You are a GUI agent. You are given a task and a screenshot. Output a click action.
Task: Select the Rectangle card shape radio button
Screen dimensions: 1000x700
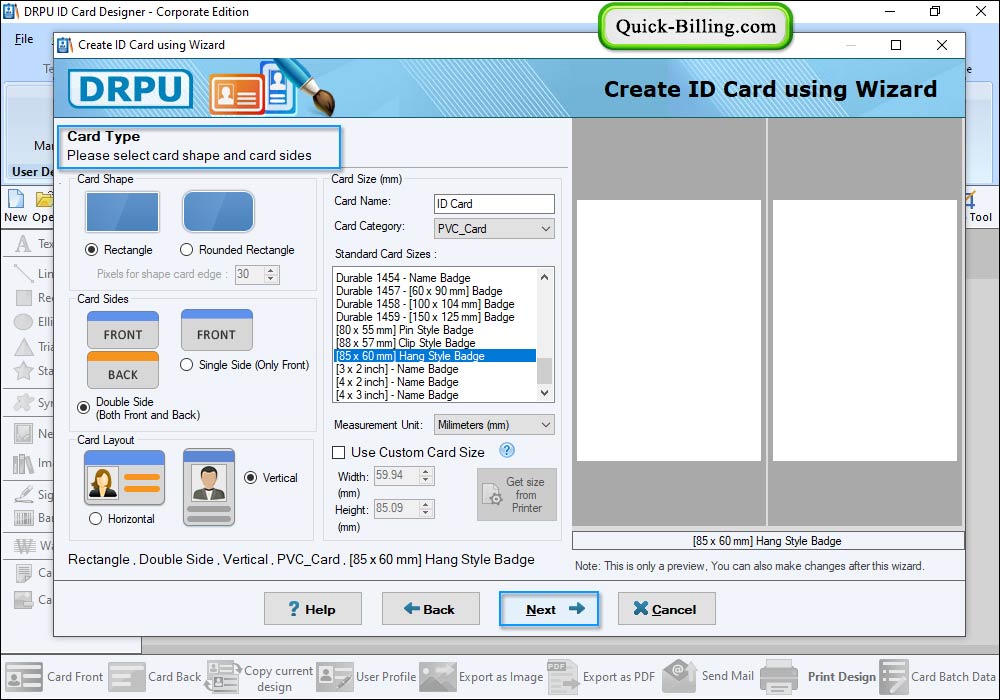click(x=91, y=250)
